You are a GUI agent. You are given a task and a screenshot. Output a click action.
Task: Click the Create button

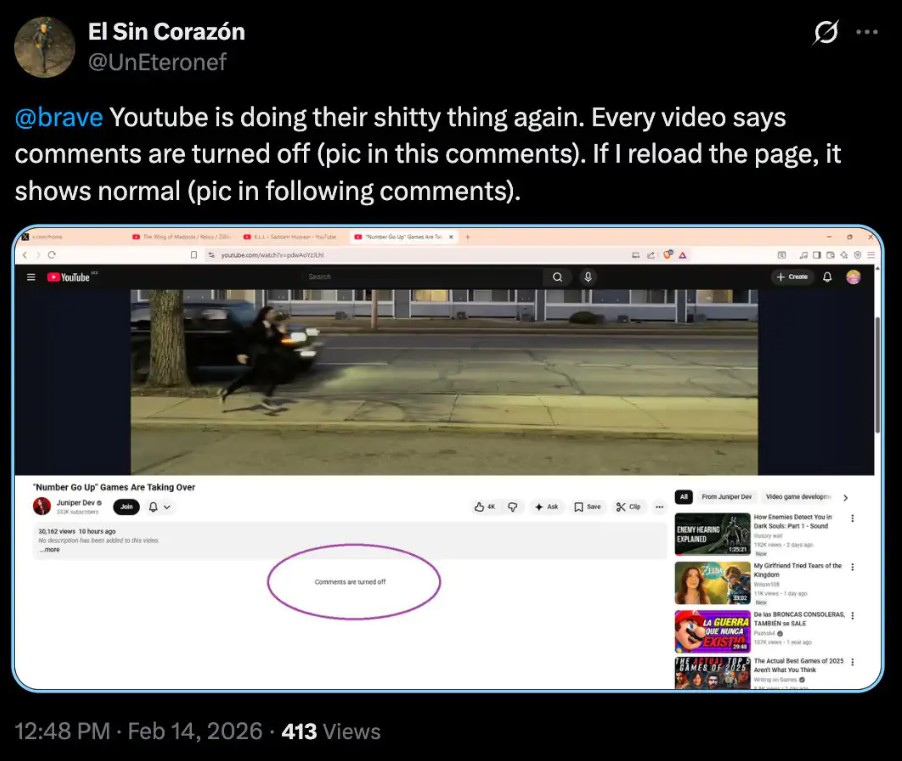[x=792, y=277]
